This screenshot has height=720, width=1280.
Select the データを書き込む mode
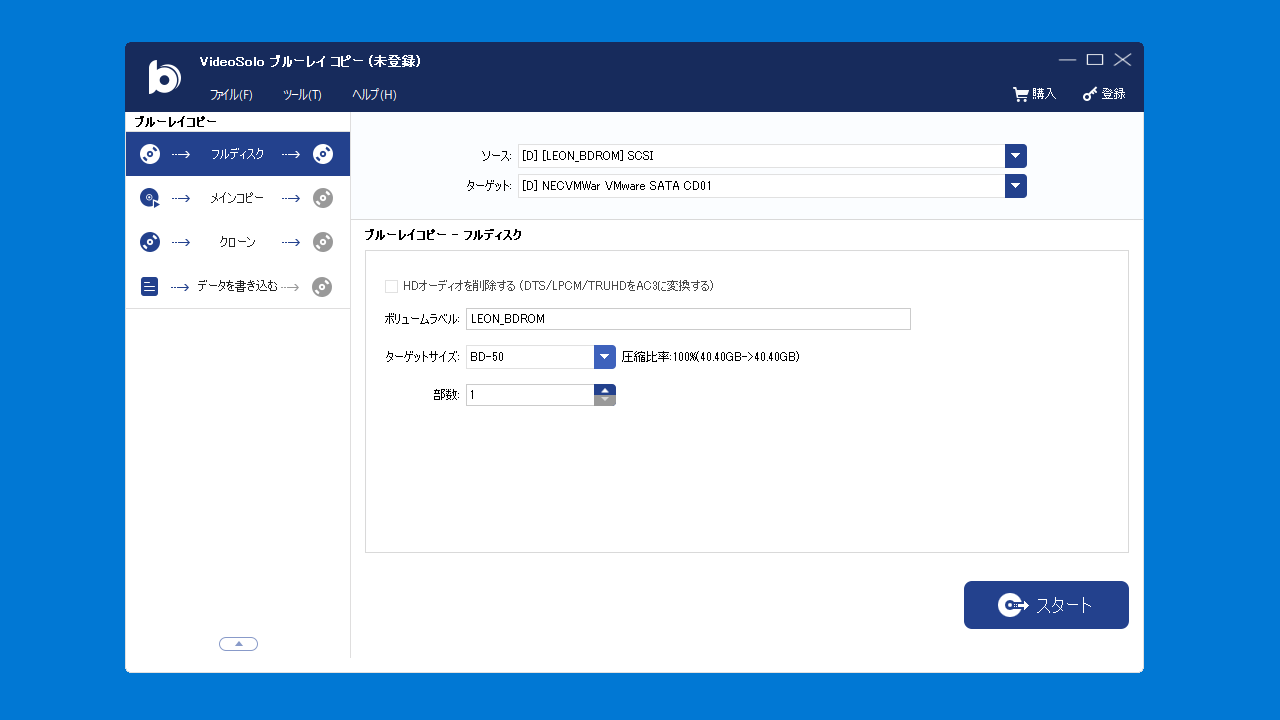pyautogui.click(x=238, y=287)
